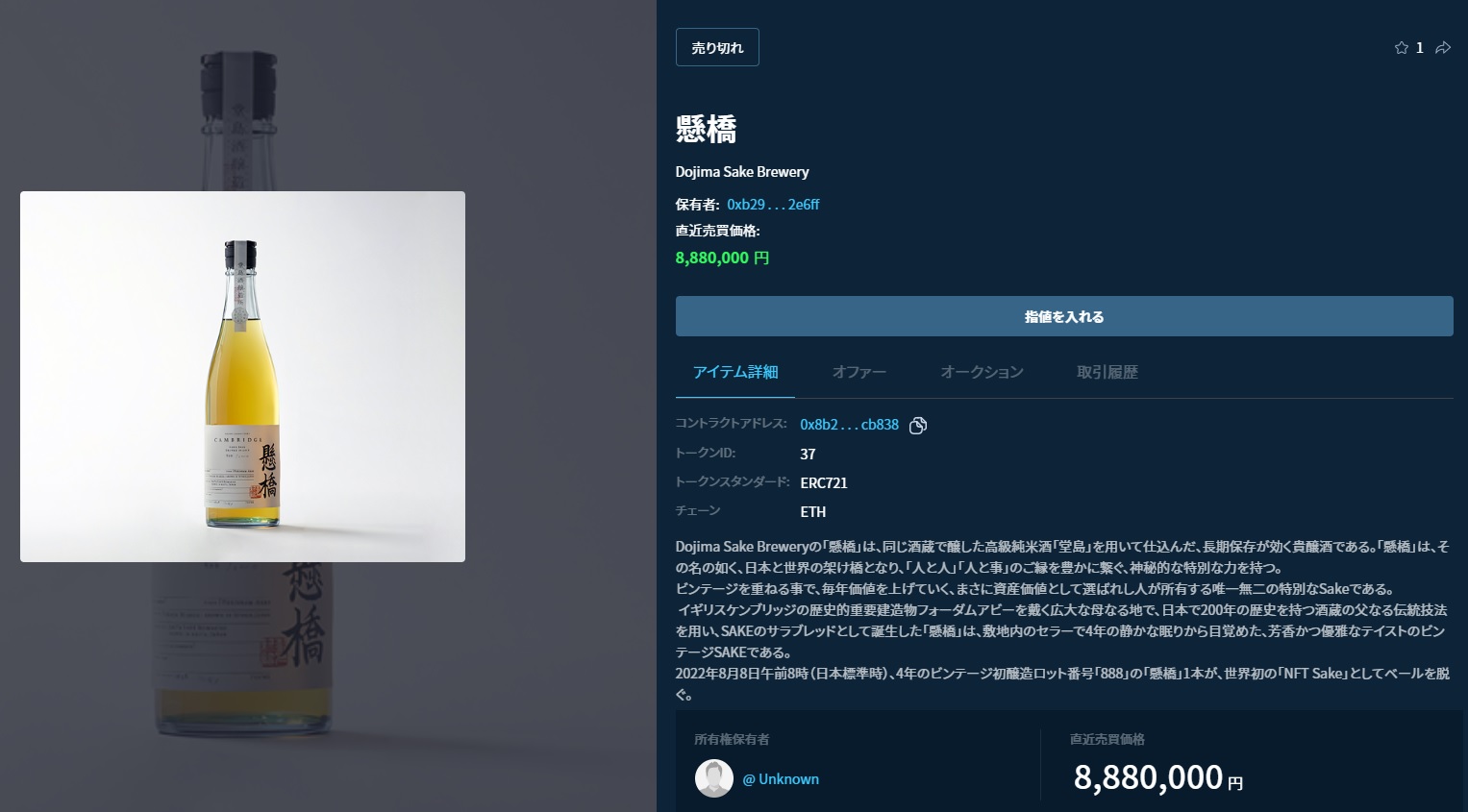Click the Dojima Sake Brewery name

[x=742, y=172]
